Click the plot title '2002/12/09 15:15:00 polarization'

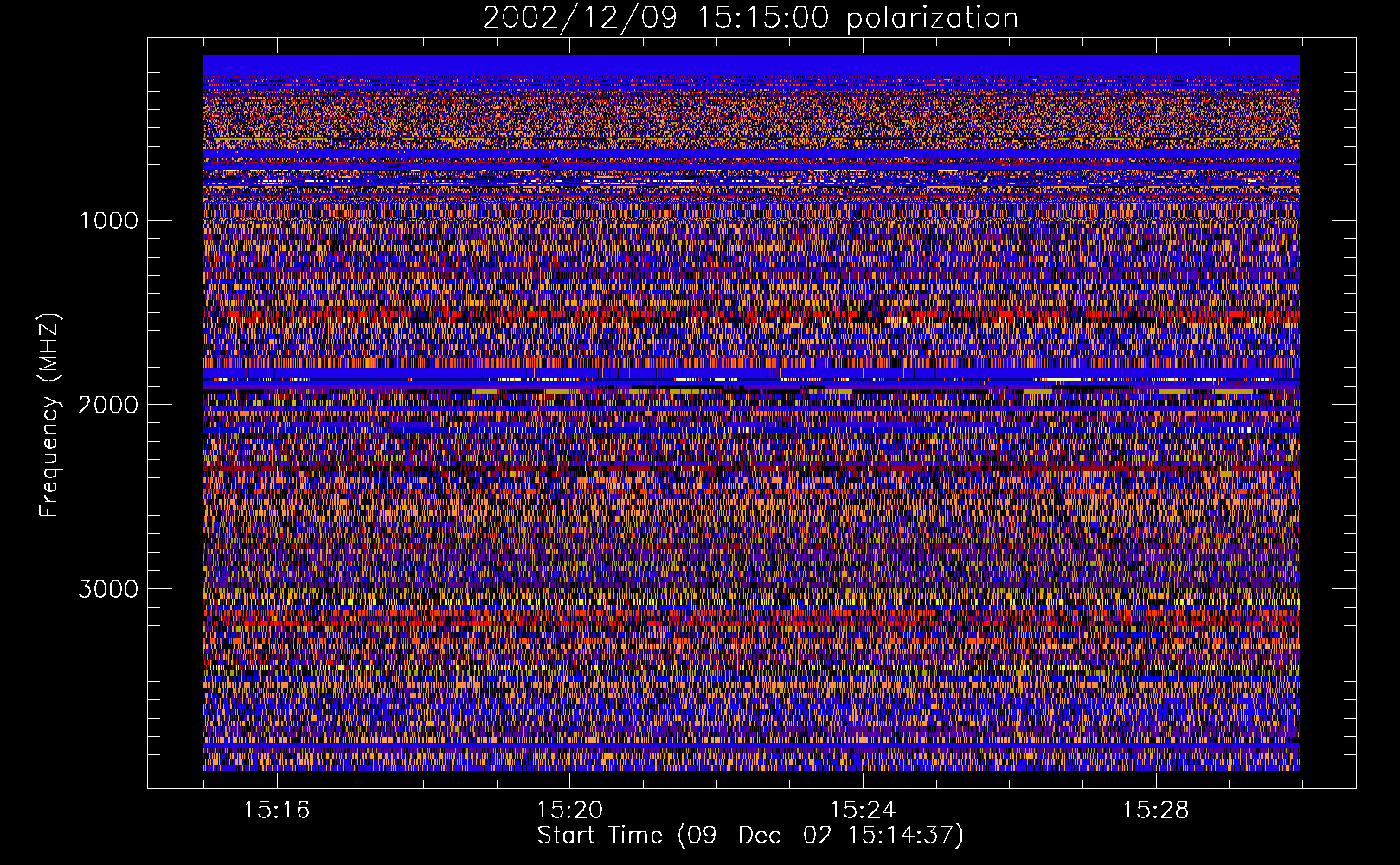pyautogui.click(x=750, y=17)
